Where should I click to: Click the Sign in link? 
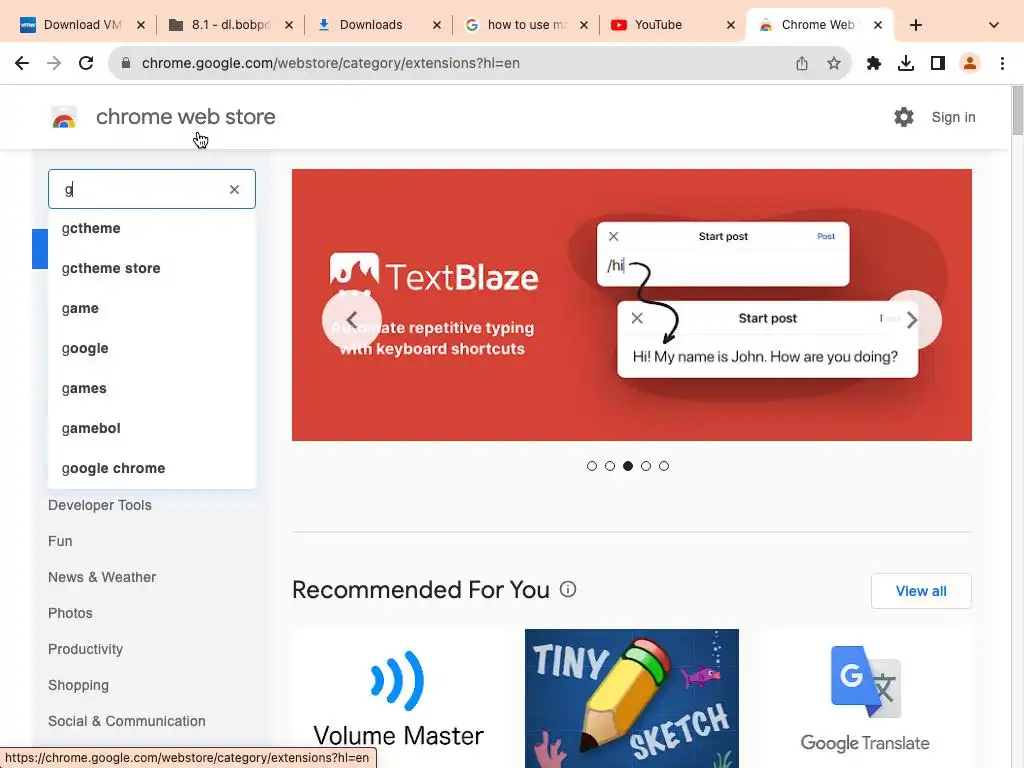953,117
